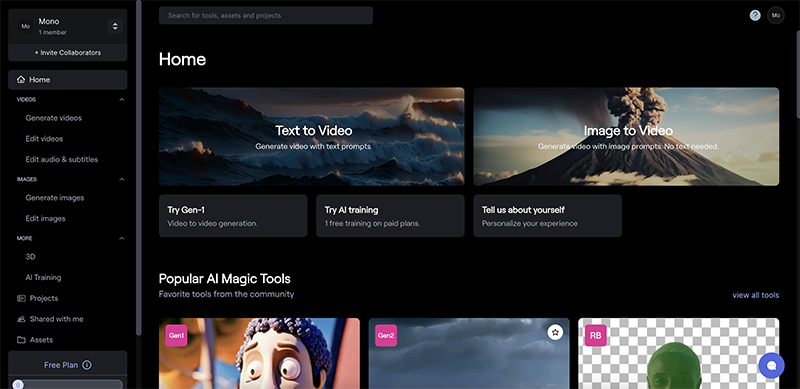Click the Home house icon
The height and width of the screenshot is (389, 800).
[21, 80]
